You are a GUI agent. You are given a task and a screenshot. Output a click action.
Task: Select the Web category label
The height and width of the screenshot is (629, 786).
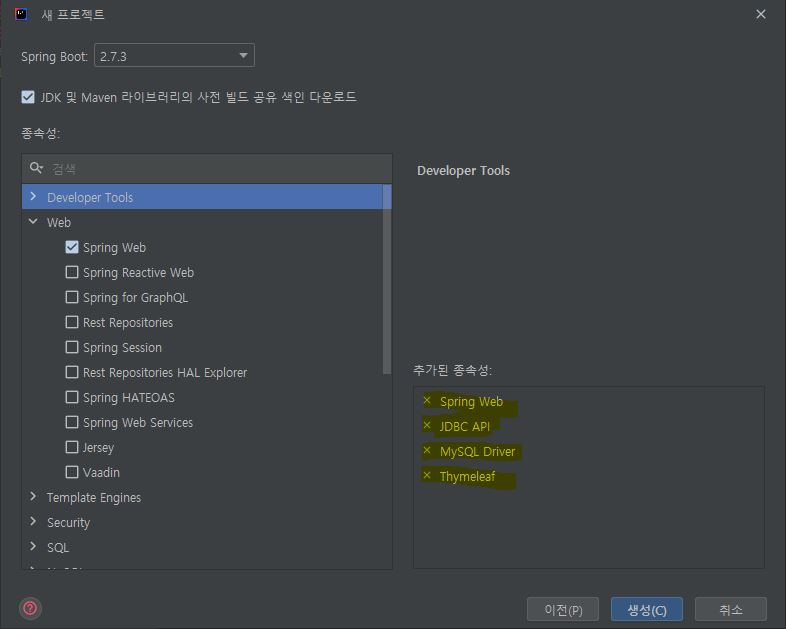[x=59, y=223]
